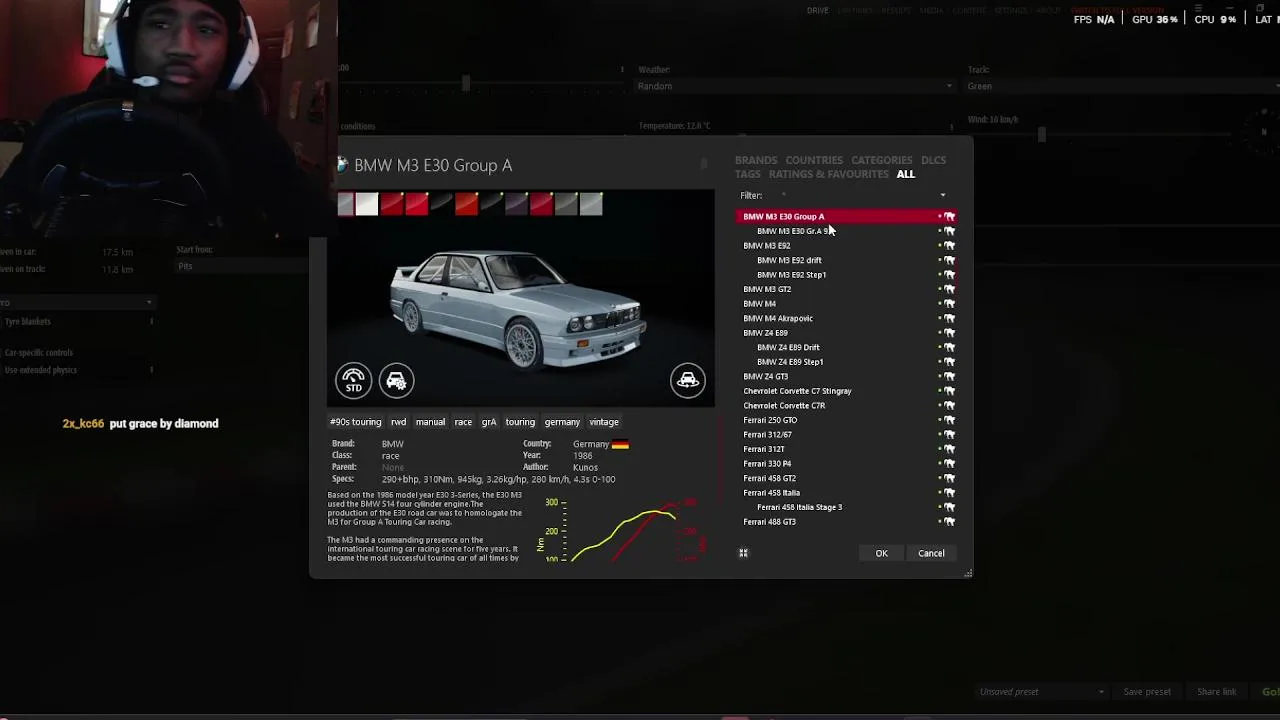Click horse icon on Ferrari 312T row
Screen dimensions: 1280x720
pos(949,449)
